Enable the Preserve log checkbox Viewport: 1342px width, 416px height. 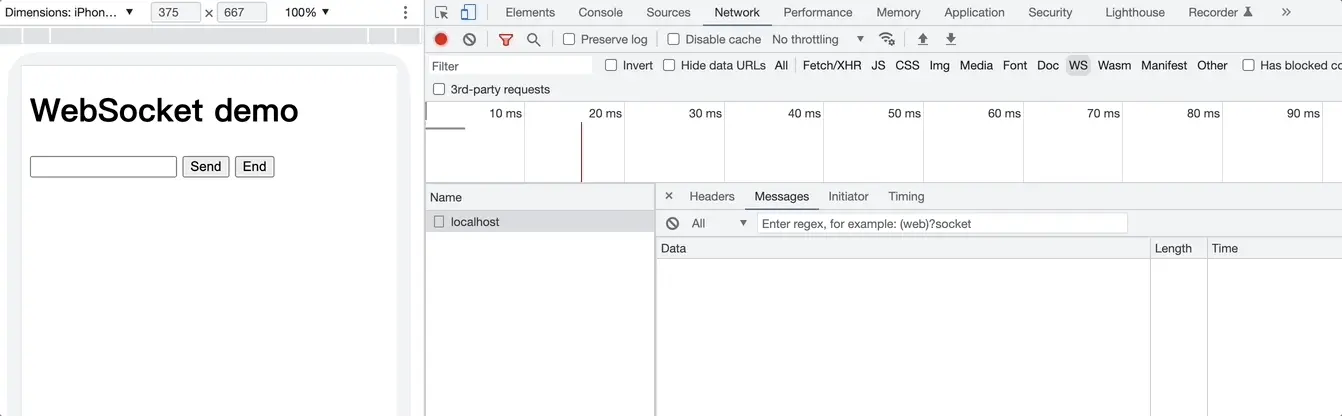(569, 39)
